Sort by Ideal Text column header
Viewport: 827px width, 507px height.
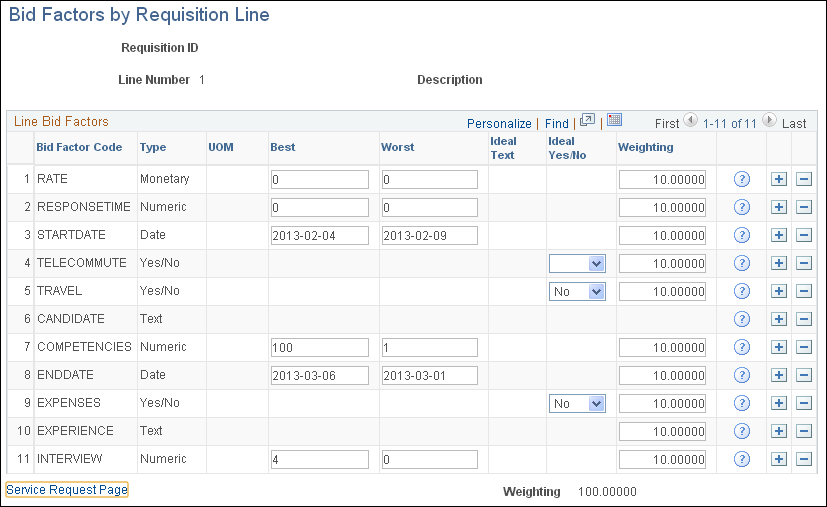tap(503, 148)
